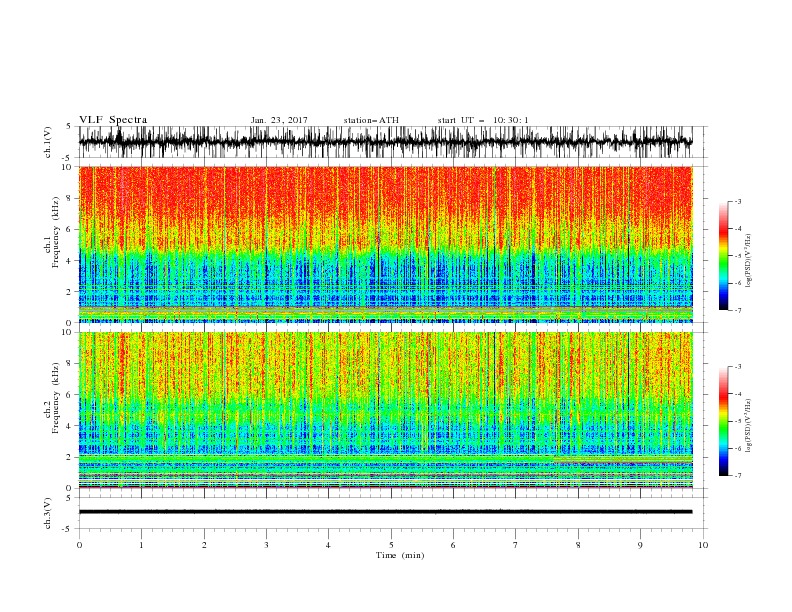
Task: Click the "ch.3(V)" axis label
Action: 48,514
